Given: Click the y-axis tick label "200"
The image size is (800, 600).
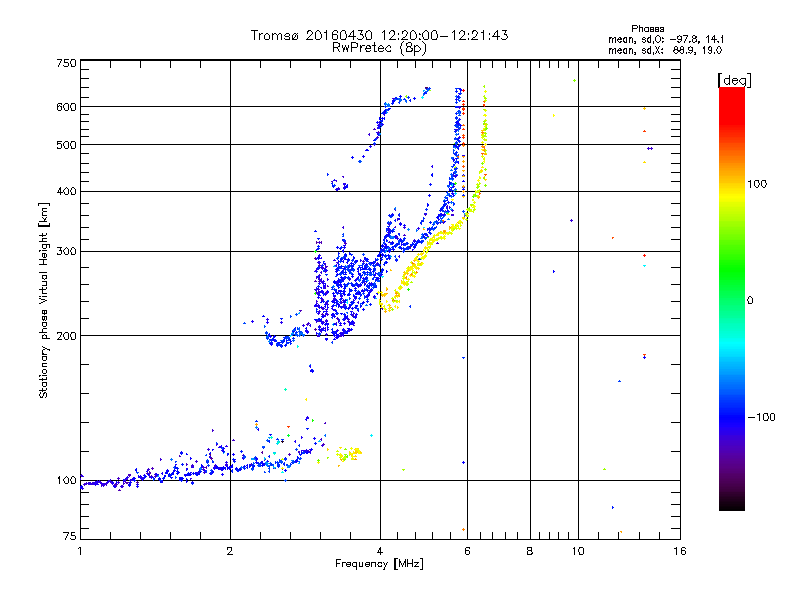Looking at the screenshot, I should pos(66,336).
